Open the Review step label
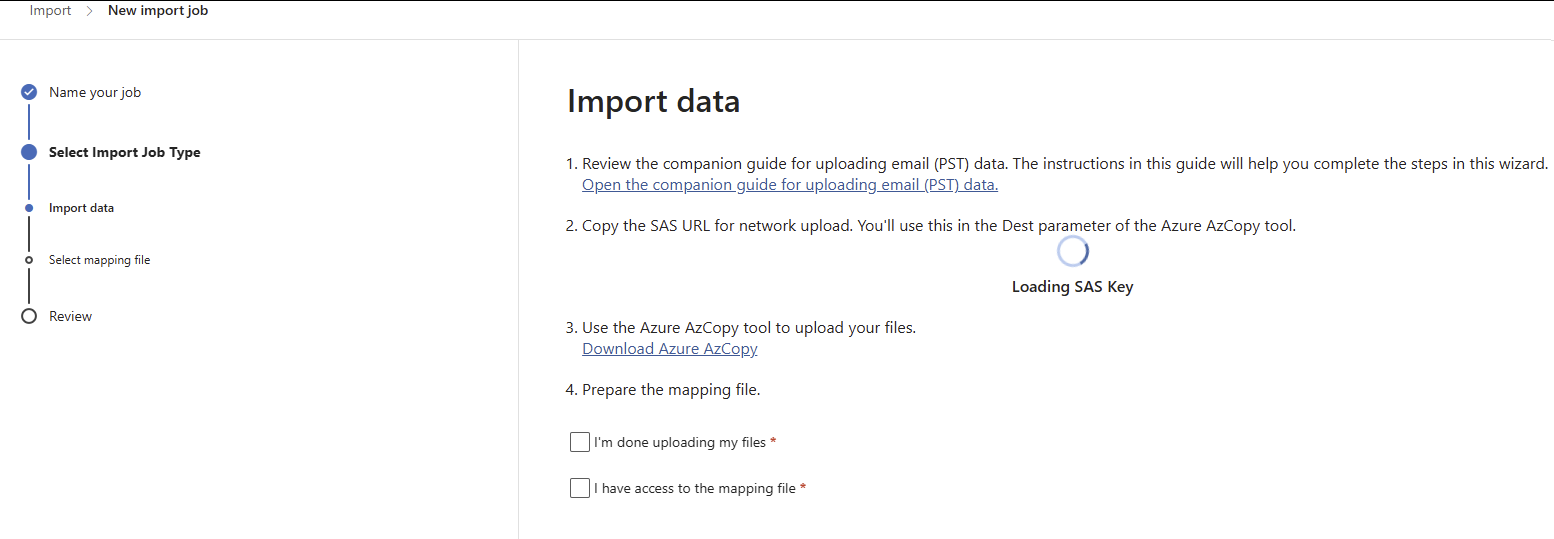 click(70, 316)
